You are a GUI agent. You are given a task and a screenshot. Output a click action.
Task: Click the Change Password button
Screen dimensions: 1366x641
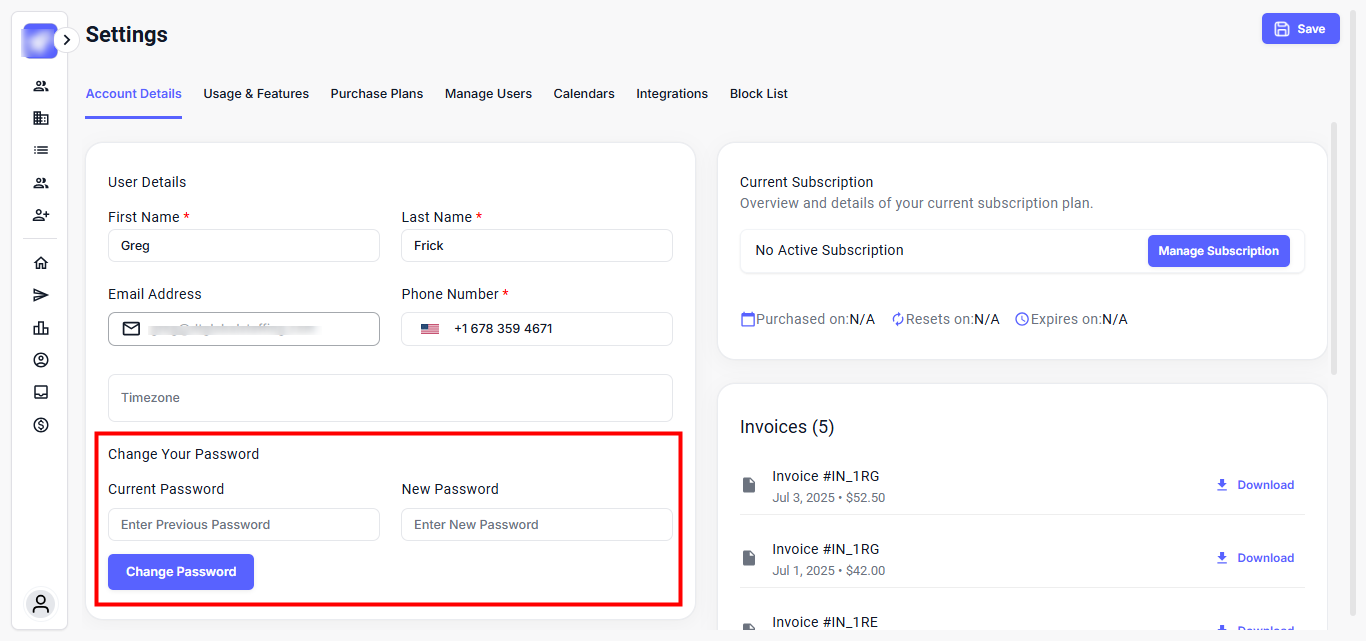(181, 572)
